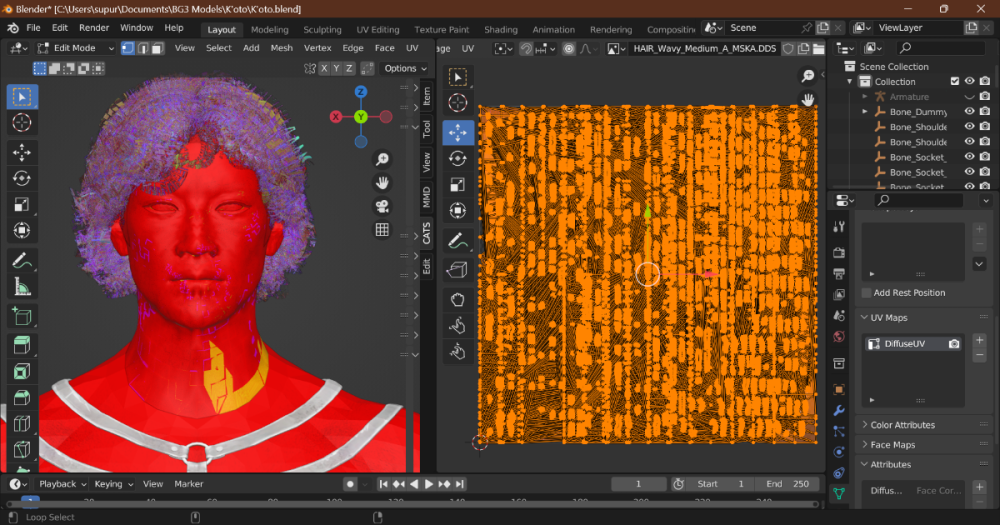Image resolution: width=1000 pixels, height=525 pixels.
Task: Toggle visibility of Bone_Dummy object
Action: click(x=969, y=112)
